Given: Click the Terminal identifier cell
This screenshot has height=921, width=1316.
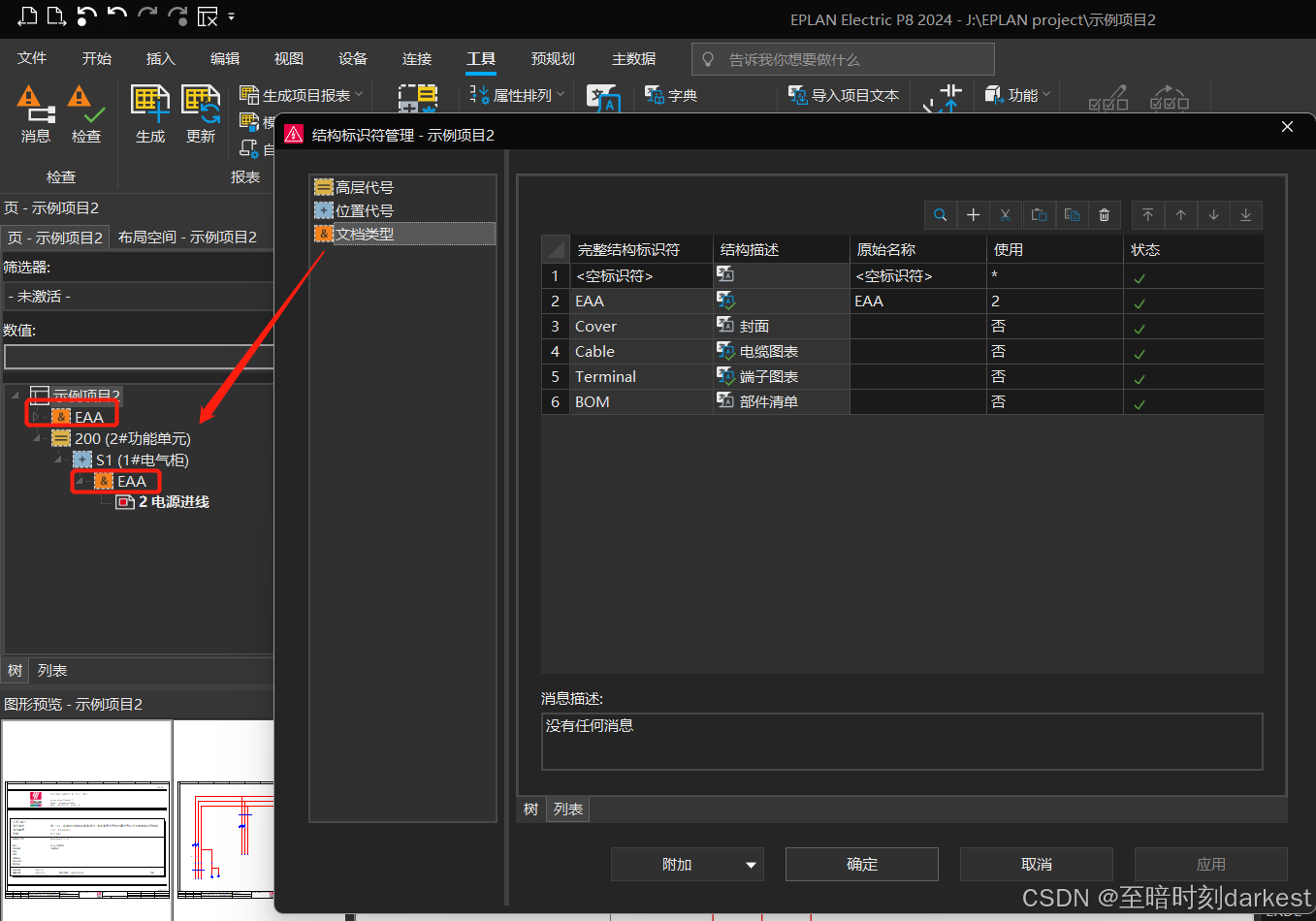Looking at the screenshot, I should (x=641, y=376).
